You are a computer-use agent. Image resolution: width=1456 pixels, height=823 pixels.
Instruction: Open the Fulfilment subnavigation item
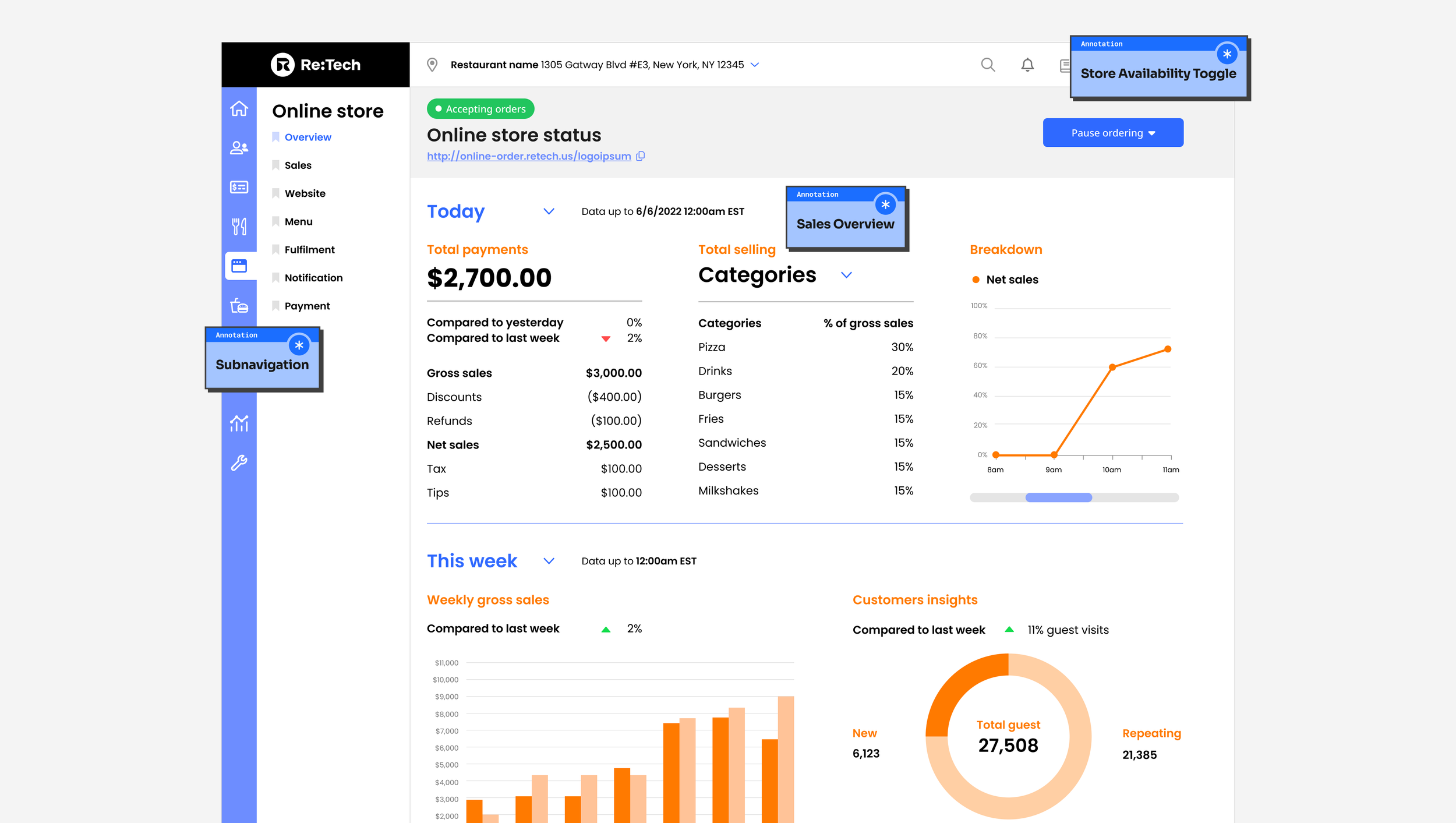309,250
